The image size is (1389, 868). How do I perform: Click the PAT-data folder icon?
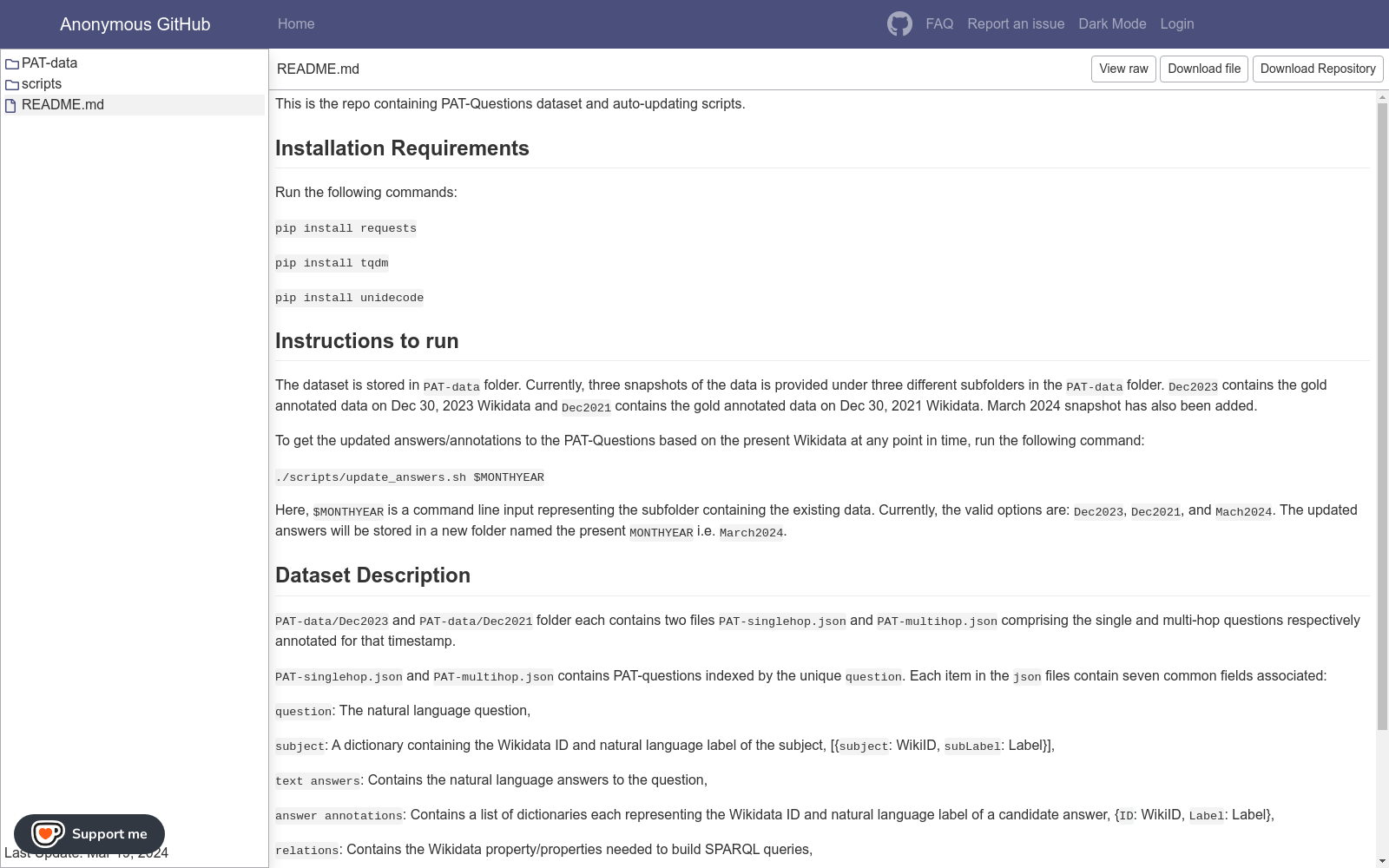pyautogui.click(x=12, y=63)
